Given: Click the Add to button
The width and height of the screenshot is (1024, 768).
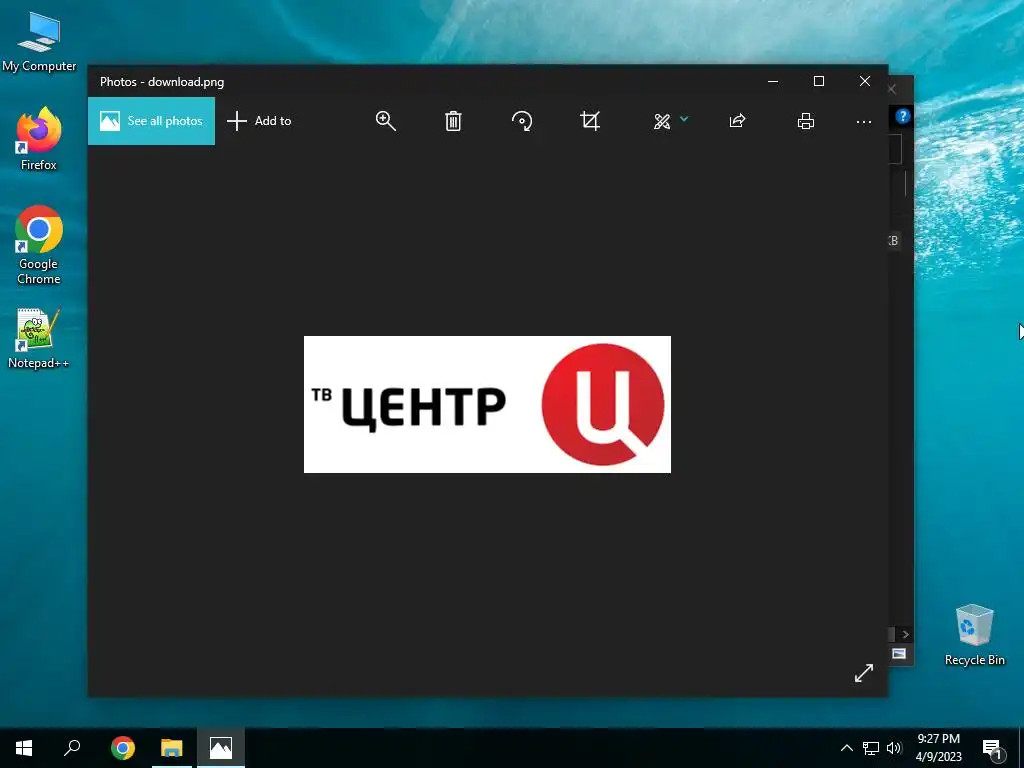Looking at the screenshot, I should pos(259,121).
